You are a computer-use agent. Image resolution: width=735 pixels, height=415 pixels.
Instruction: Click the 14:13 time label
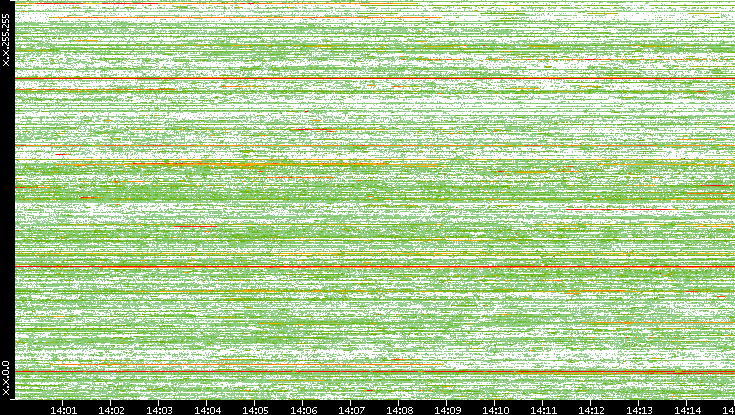[639, 410]
